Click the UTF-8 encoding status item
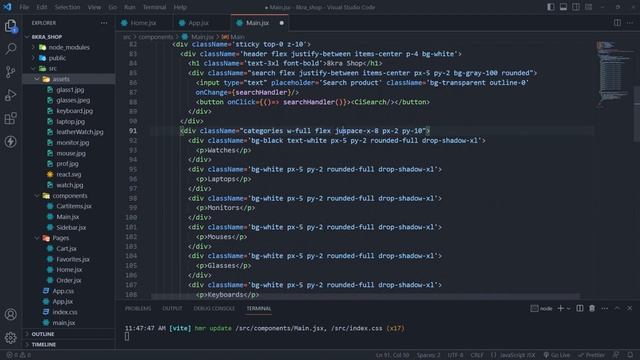 (x=456, y=355)
